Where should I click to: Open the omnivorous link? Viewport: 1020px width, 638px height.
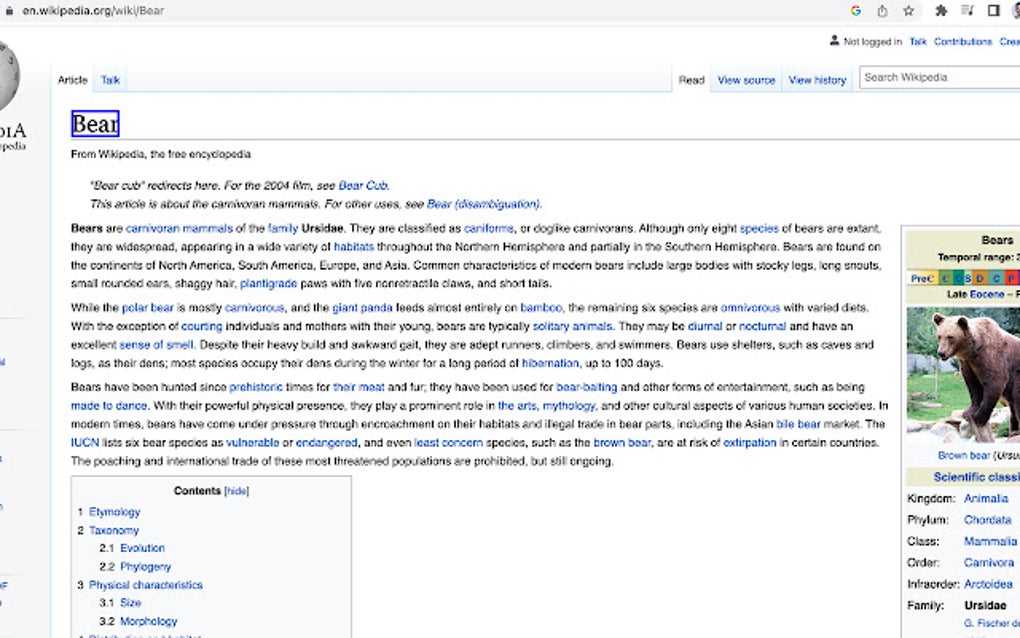(x=750, y=308)
